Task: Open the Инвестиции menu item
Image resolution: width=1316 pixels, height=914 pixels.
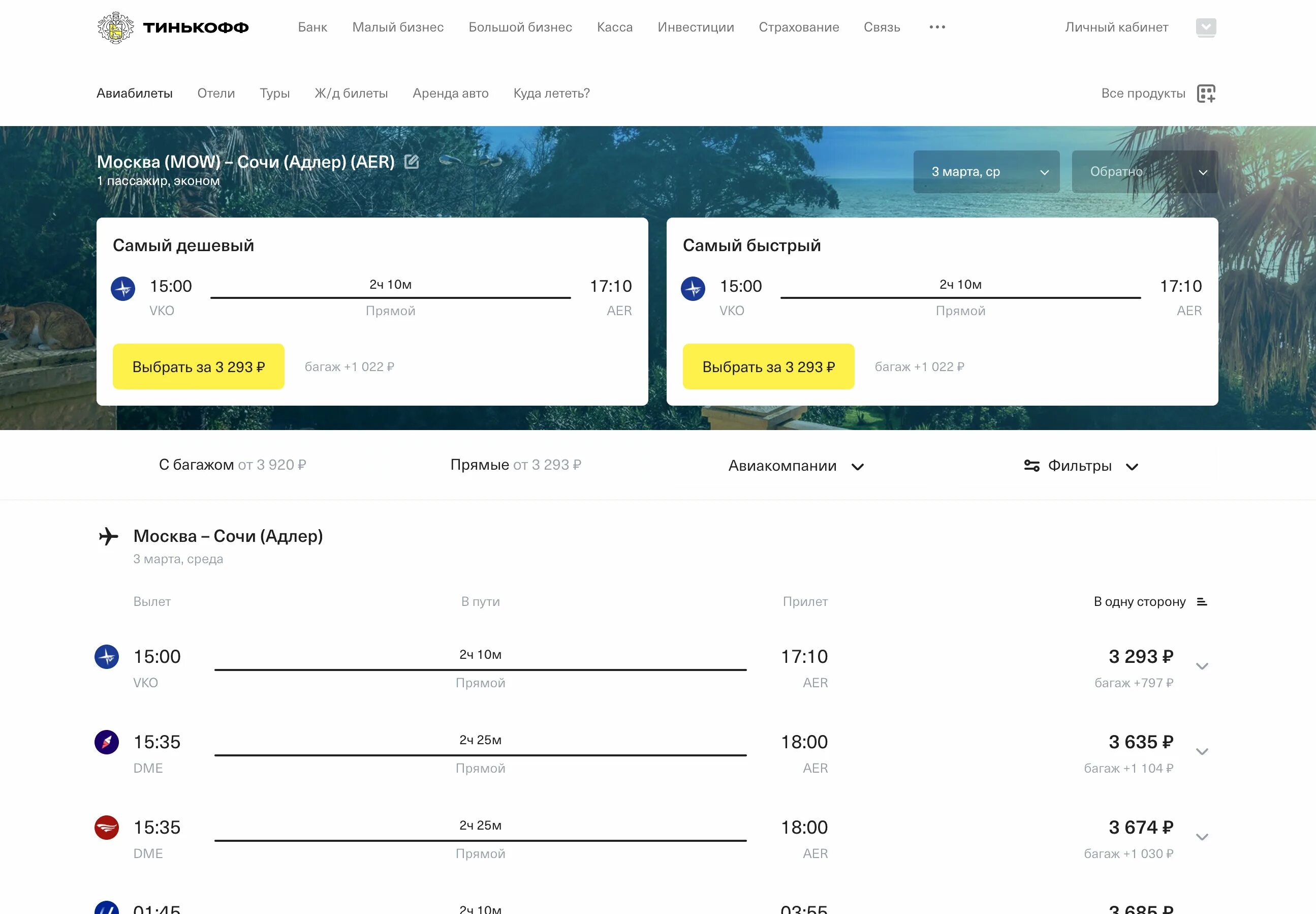Action: pyautogui.click(x=696, y=27)
